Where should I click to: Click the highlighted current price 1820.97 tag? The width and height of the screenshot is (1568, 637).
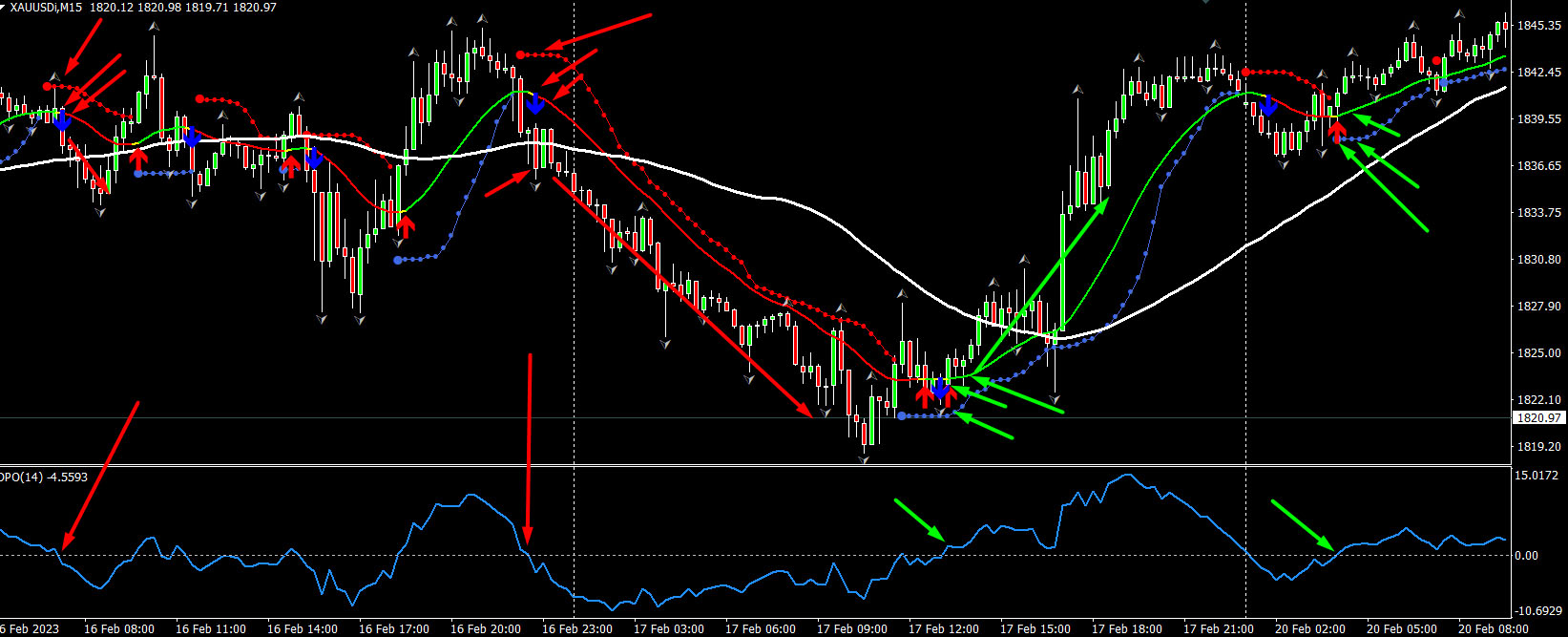[1537, 417]
